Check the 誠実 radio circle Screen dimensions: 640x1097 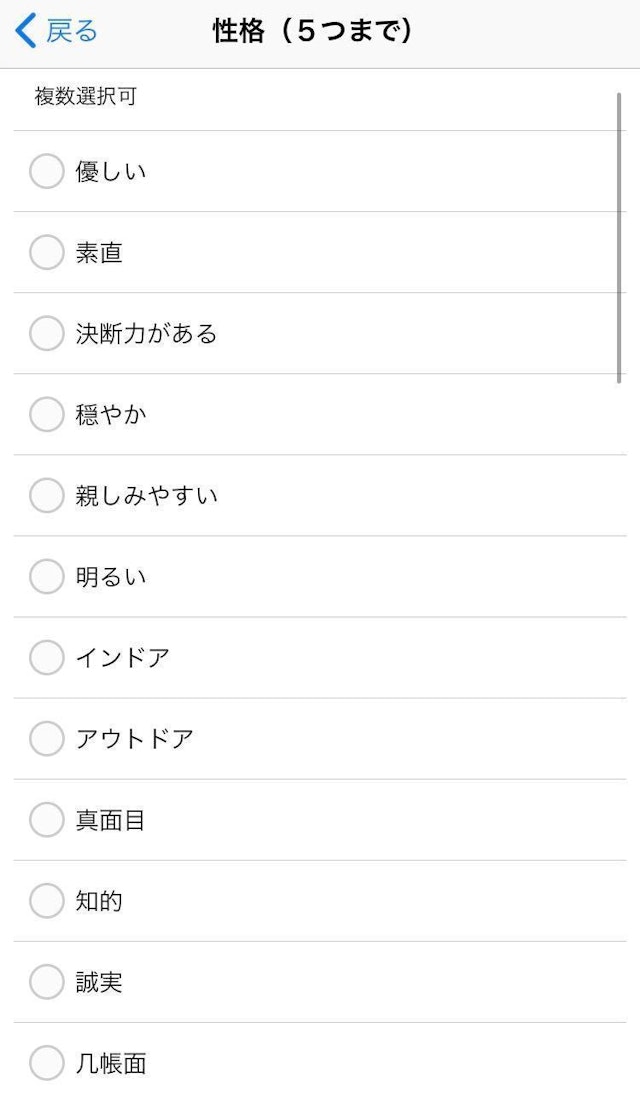pyautogui.click(x=47, y=982)
